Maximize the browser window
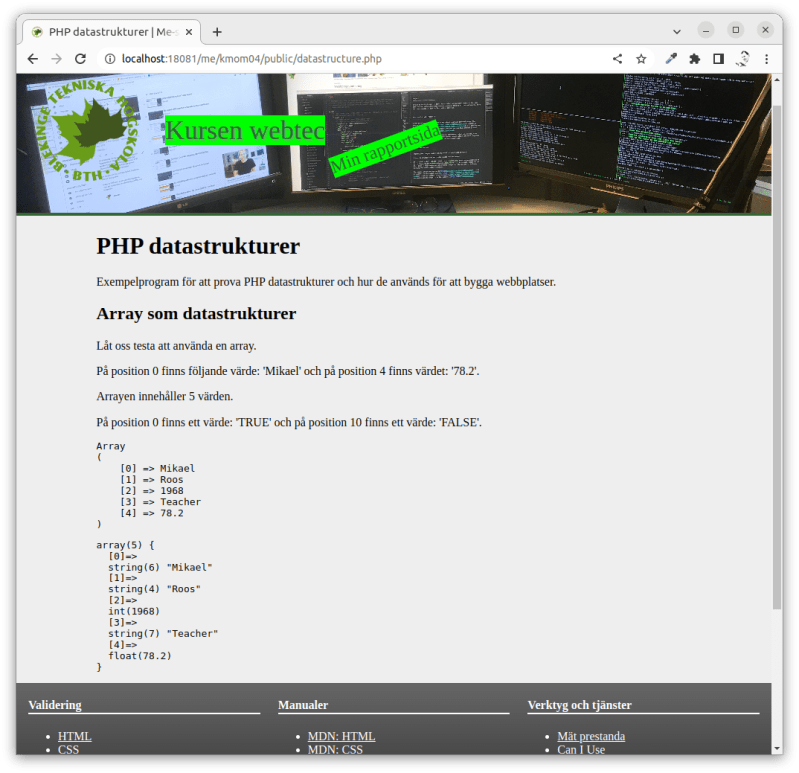799x773 pixels. [735, 31]
